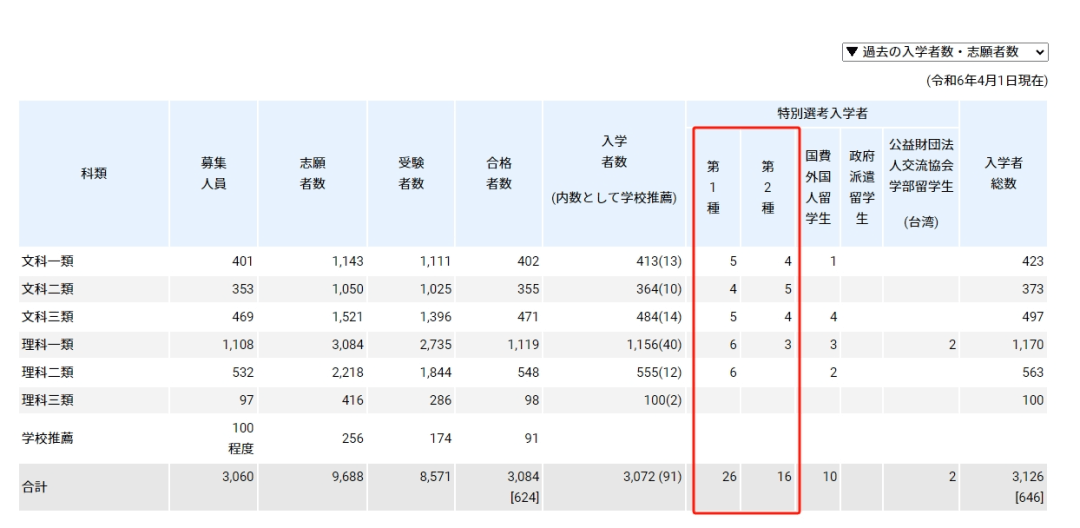The height and width of the screenshot is (528, 1080).
Task: Click the 特別選考入学者 group header
Action: click(822, 114)
